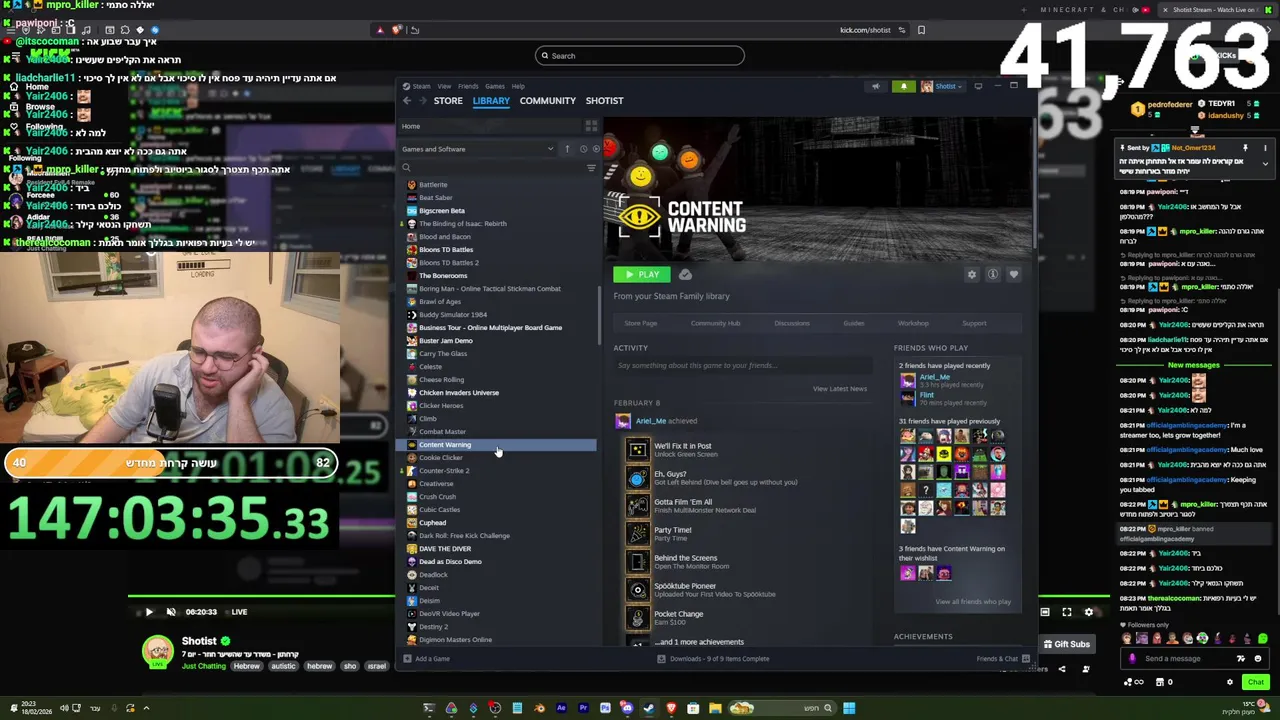Open the LIBRARY tab in Steam

491,101
